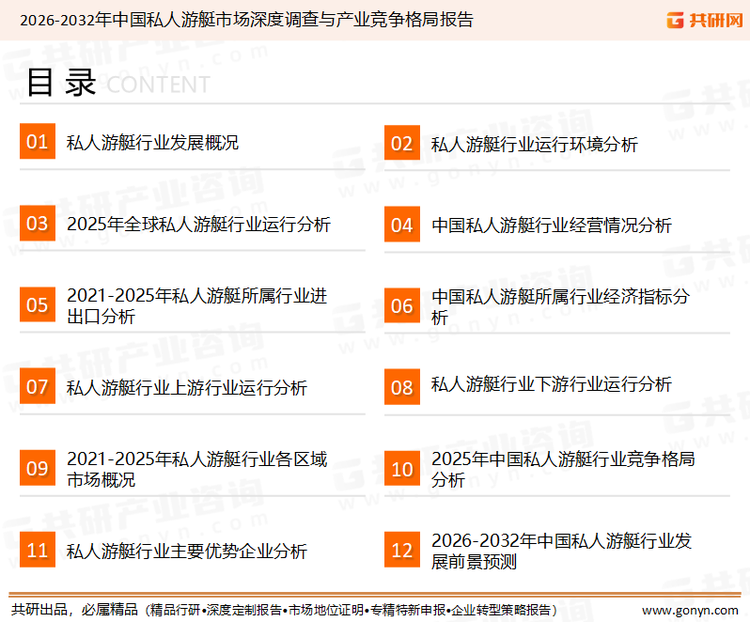Go to 私人游艇行业下游行业运行分析
Viewport: 750px width, 622px height.
point(551,385)
